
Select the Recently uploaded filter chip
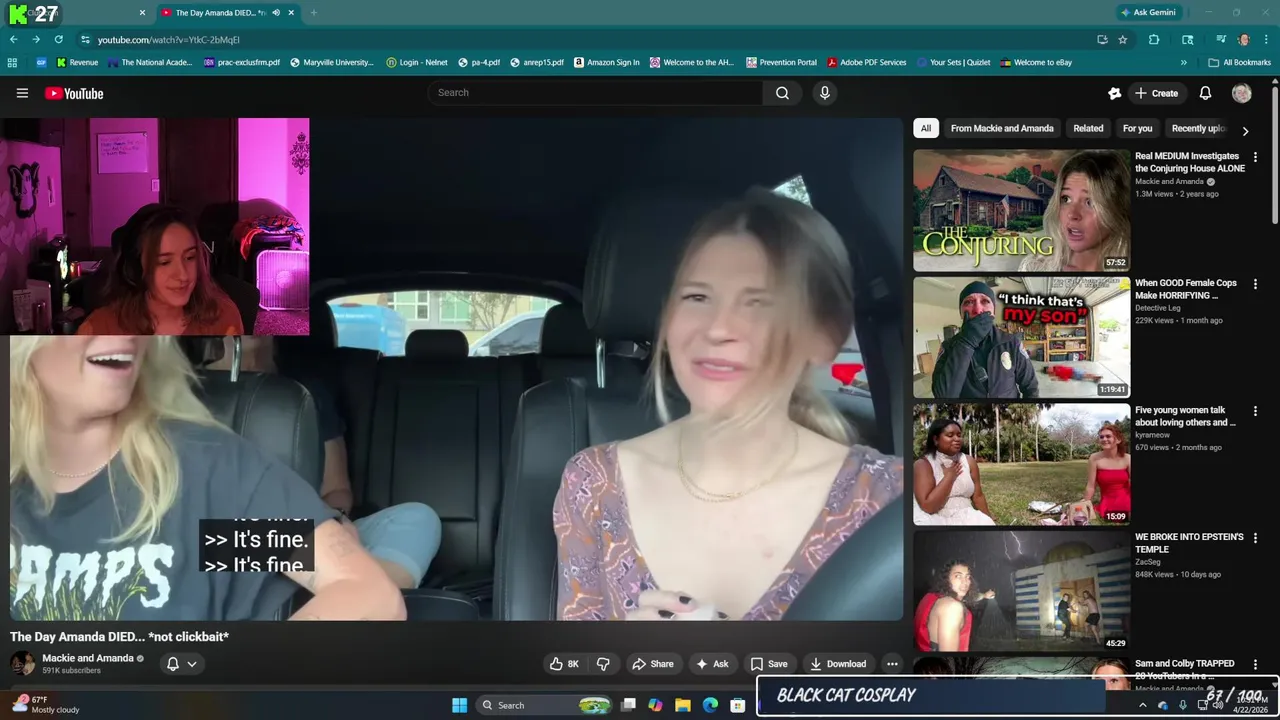(1197, 128)
